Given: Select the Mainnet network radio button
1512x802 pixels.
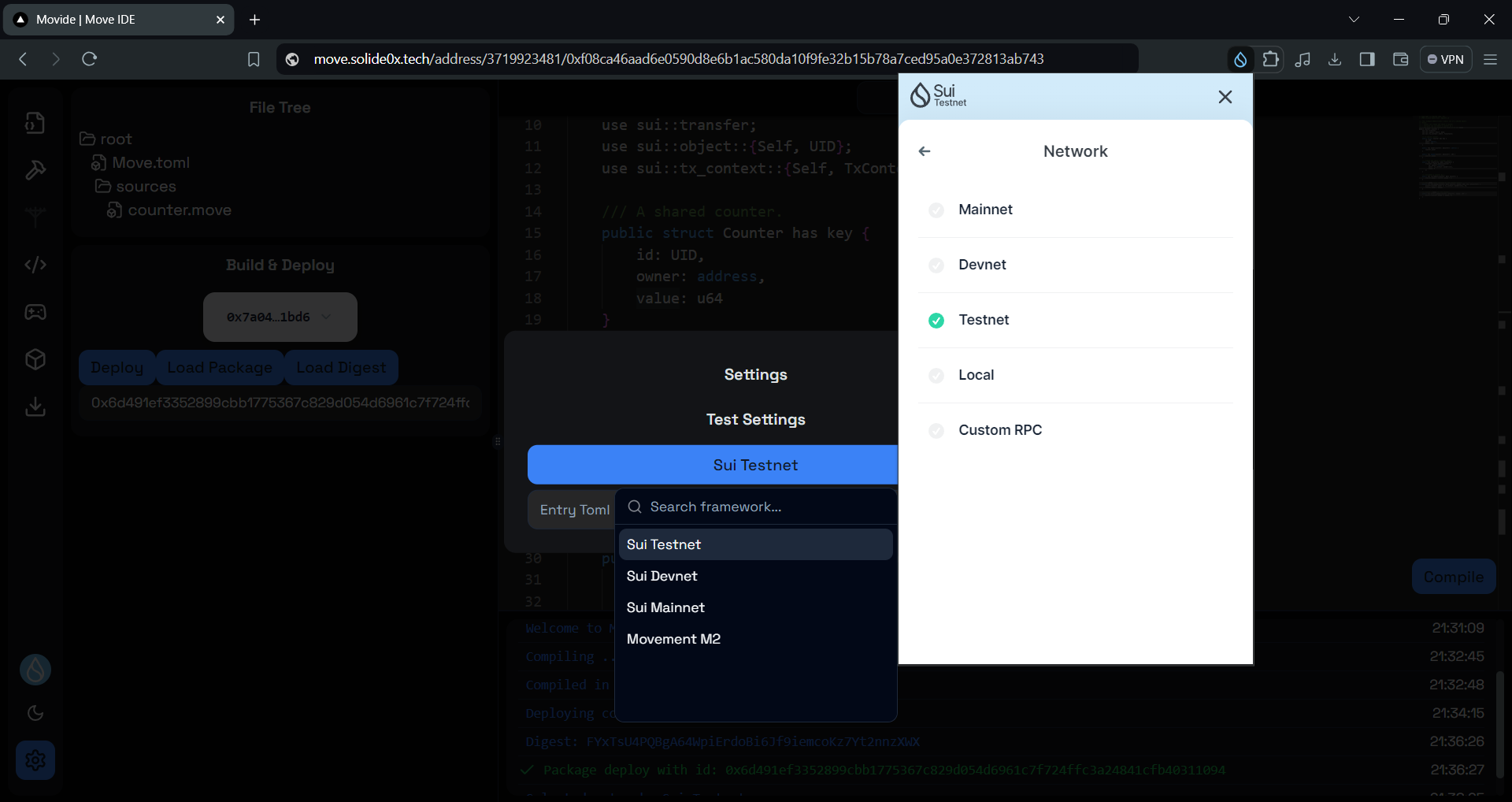Looking at the screenshot, I should [936, 210].
